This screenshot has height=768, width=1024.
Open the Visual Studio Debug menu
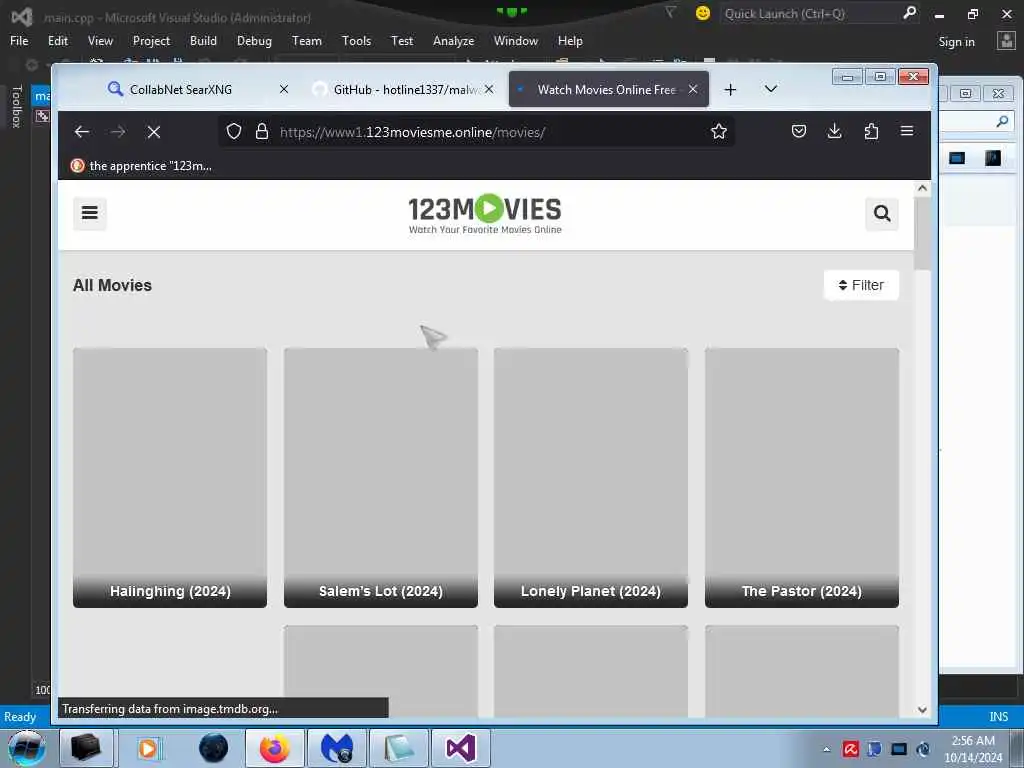tap(254, 40)
